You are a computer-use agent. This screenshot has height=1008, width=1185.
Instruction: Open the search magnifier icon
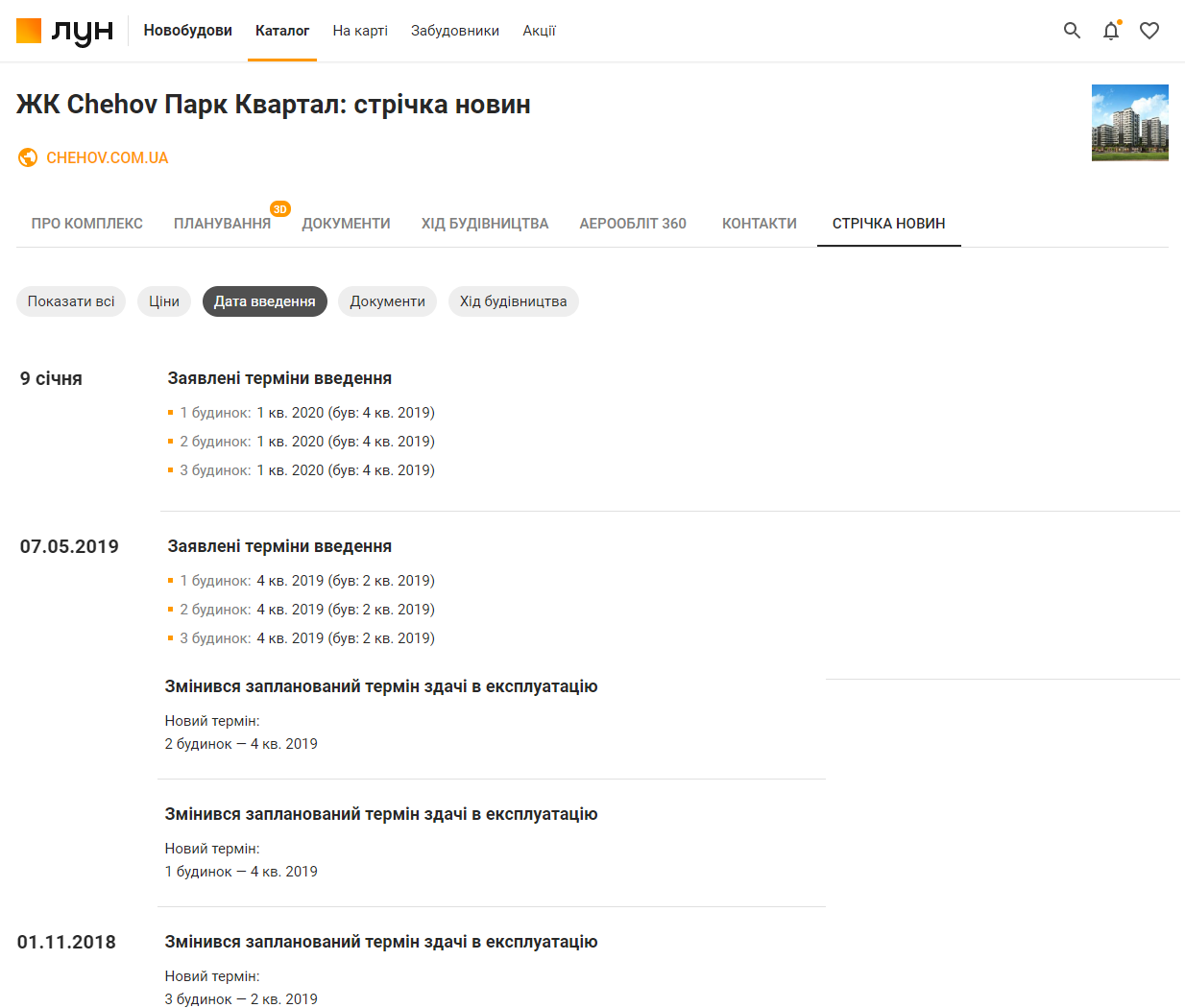1072,31
